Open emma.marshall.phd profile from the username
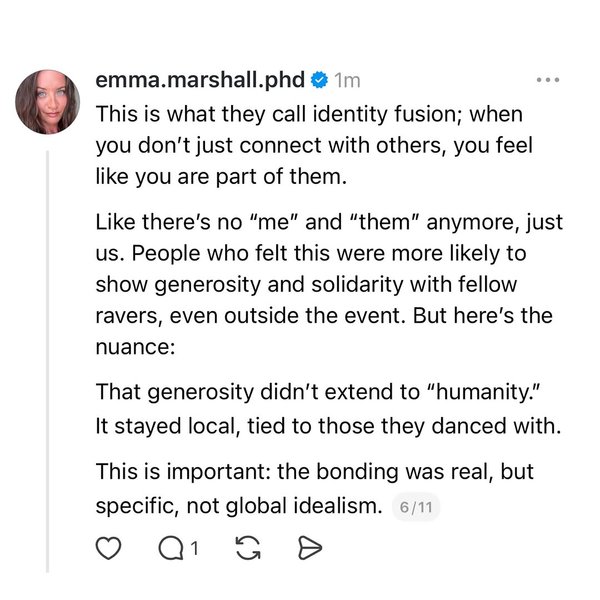600x600 pixels. (x=200, y=79)
